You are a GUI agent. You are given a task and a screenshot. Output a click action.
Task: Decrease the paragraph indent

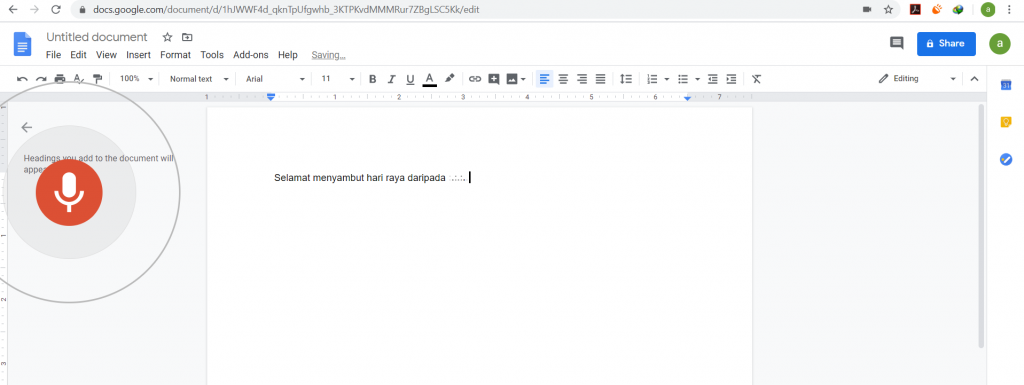[x=712, y=79]
